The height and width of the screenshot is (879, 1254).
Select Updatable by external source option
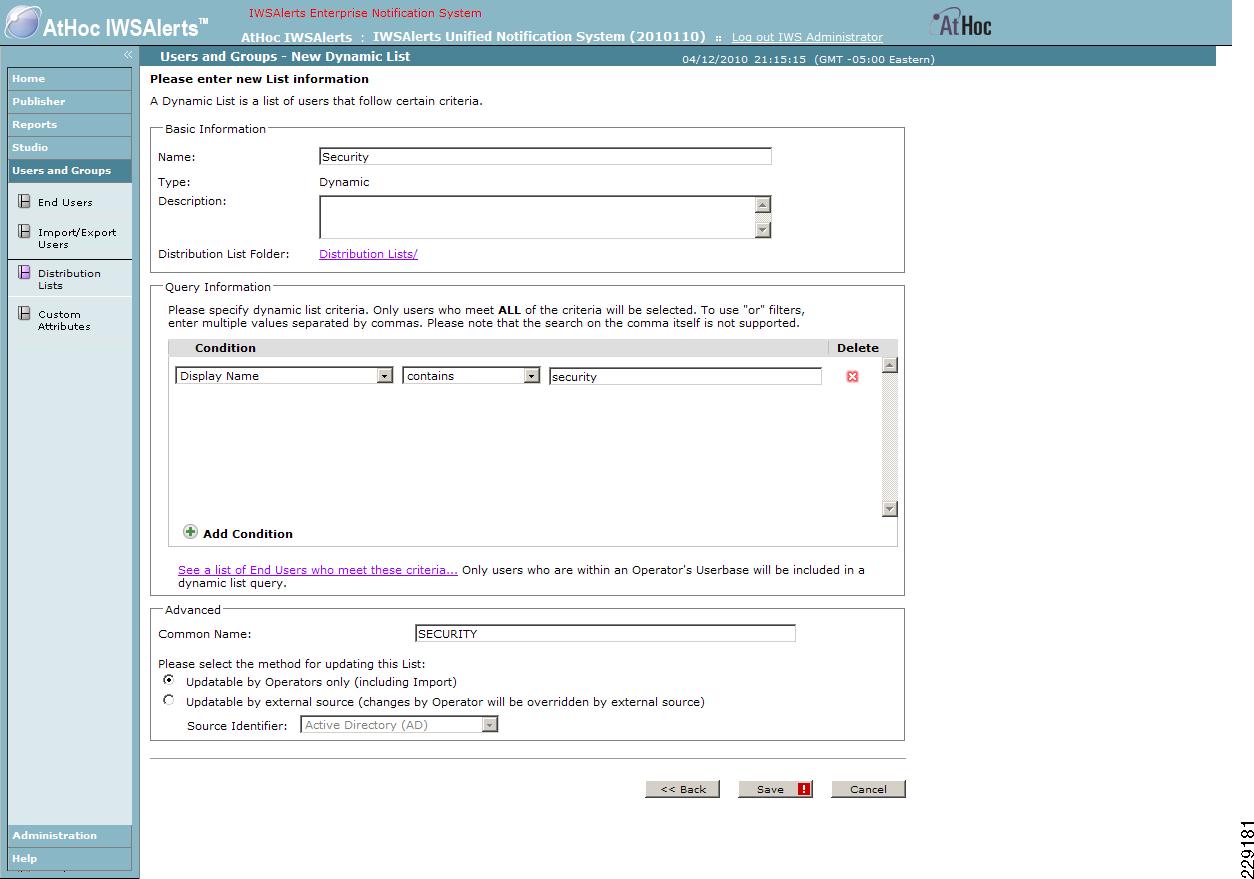tap(168, 700)
